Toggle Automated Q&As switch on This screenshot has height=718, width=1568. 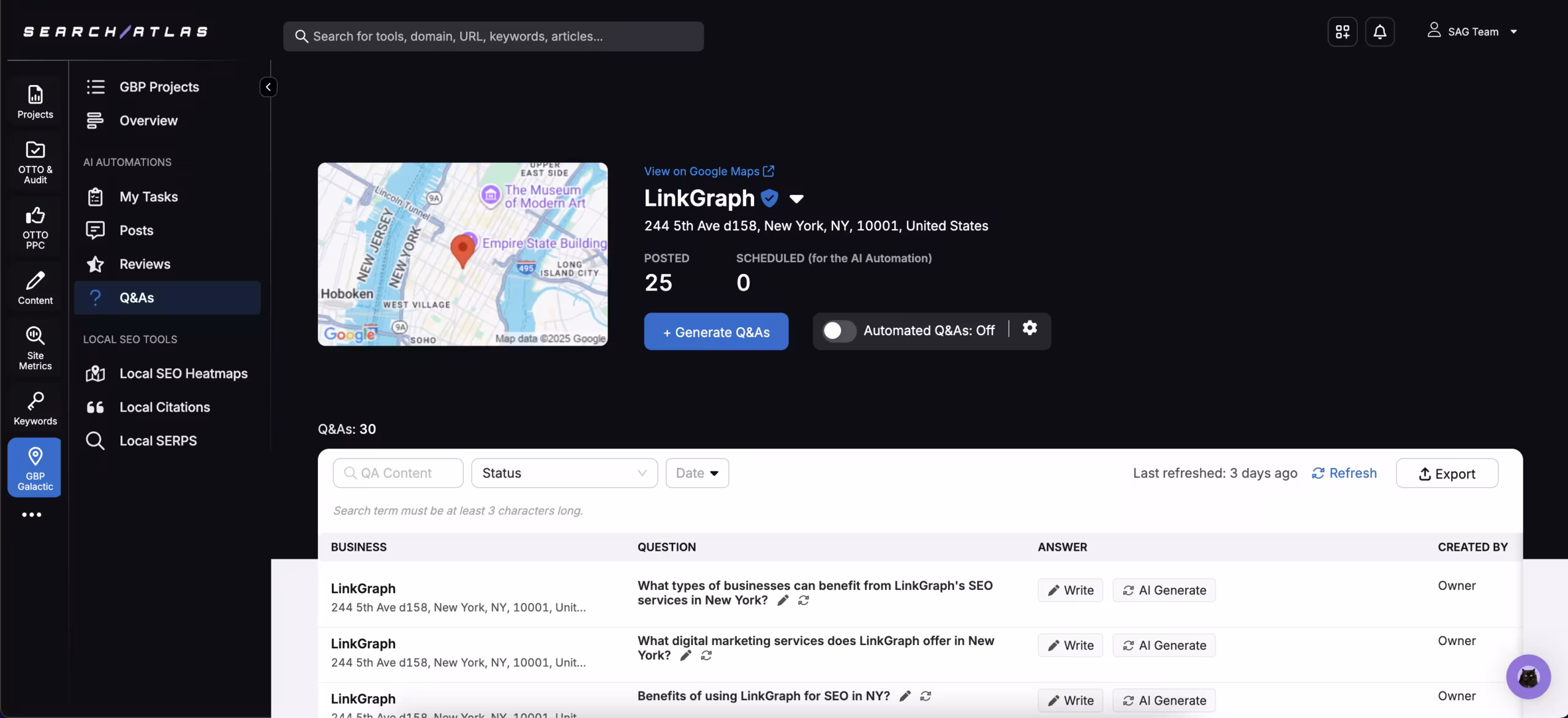(x=839, y=331)
